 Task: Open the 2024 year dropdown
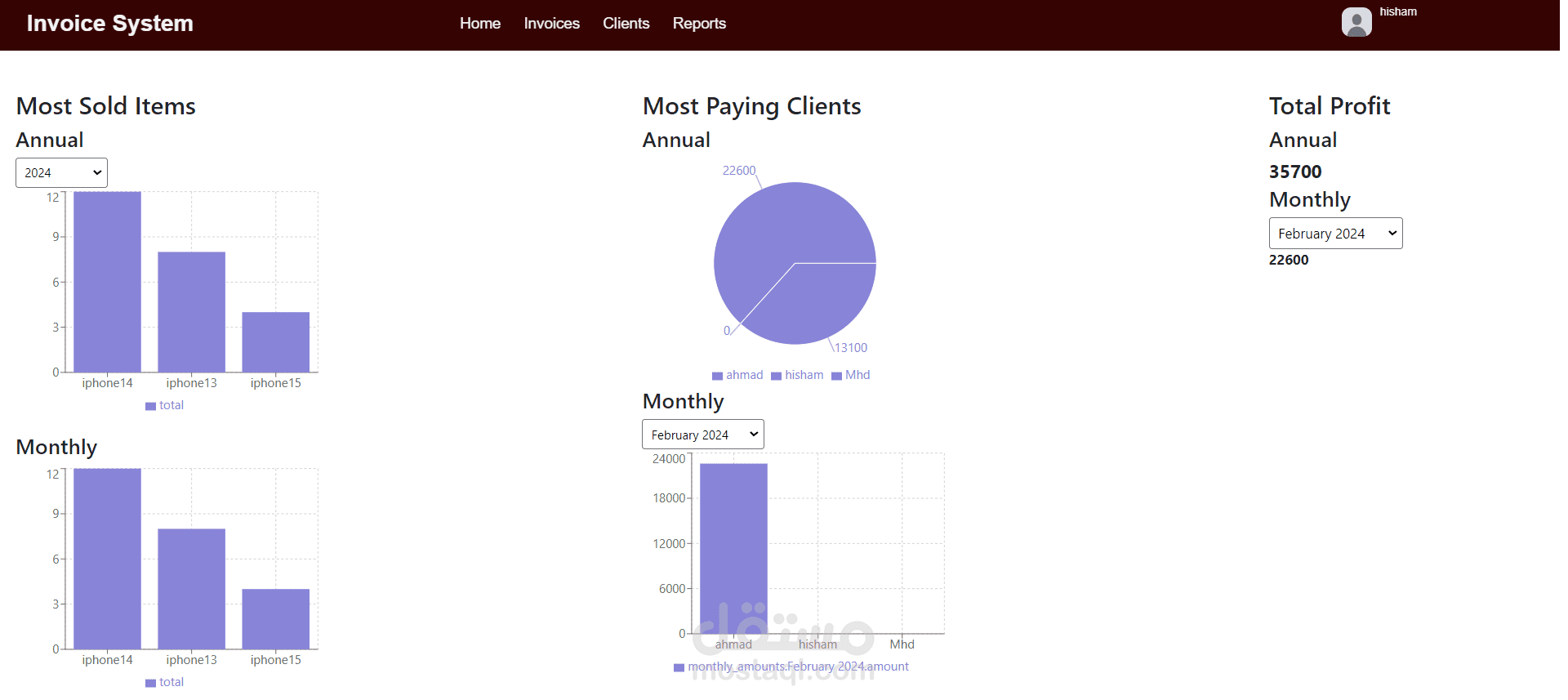pyautogui.click(x=61, y=172)
